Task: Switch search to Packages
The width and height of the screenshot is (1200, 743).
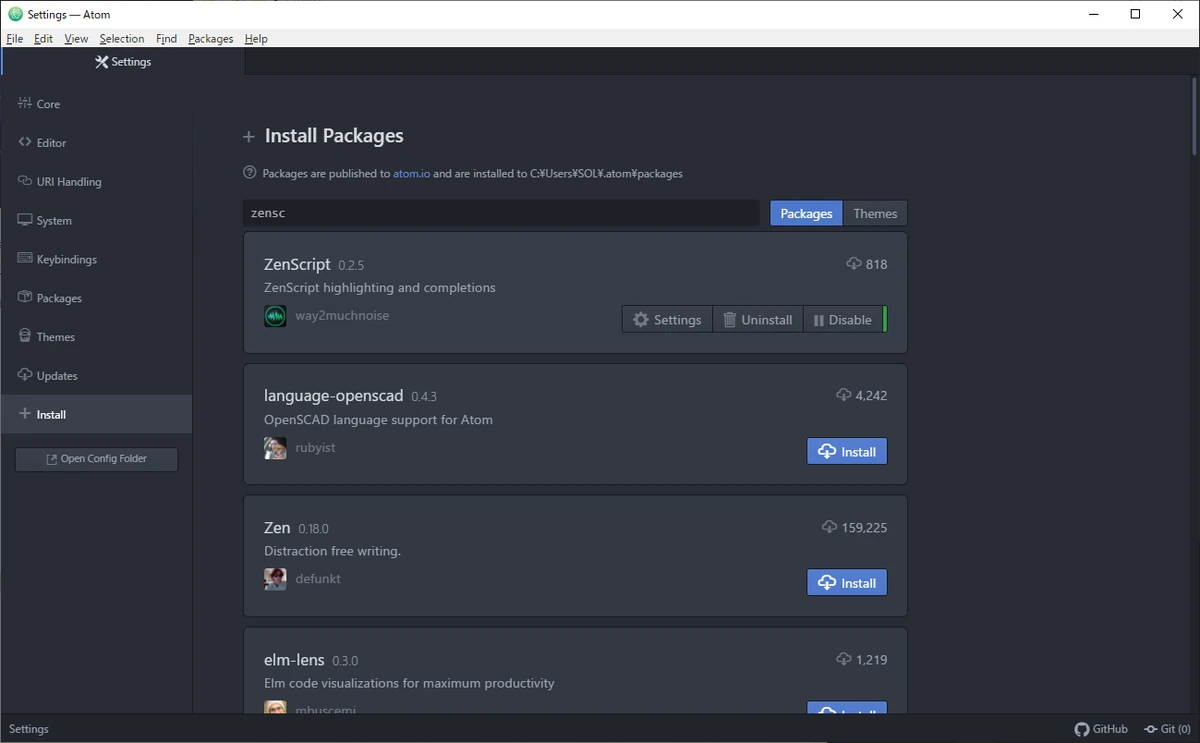Action: (x=806, y=213)
